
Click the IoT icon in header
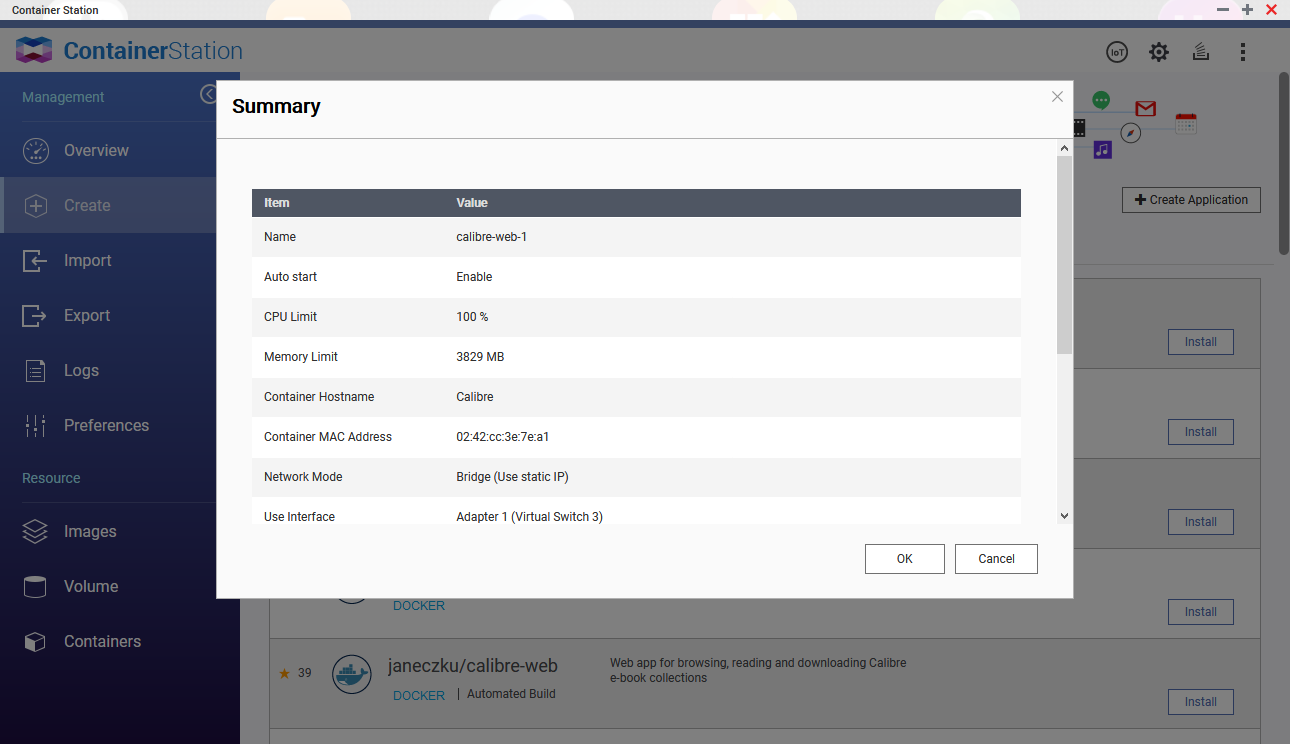pos(1116,52)
